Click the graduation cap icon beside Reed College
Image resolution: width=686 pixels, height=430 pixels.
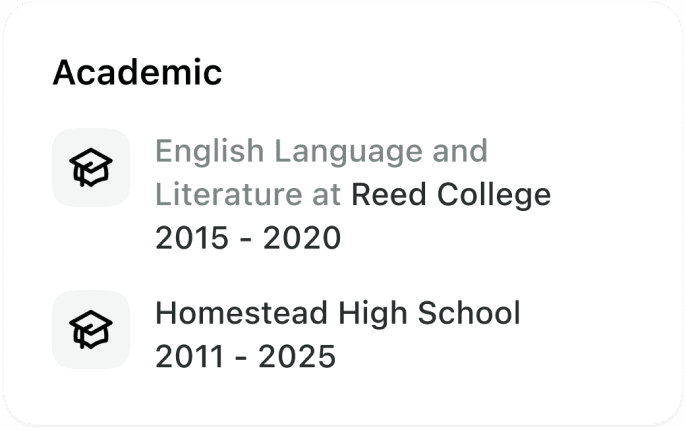(x=91, y=167)
